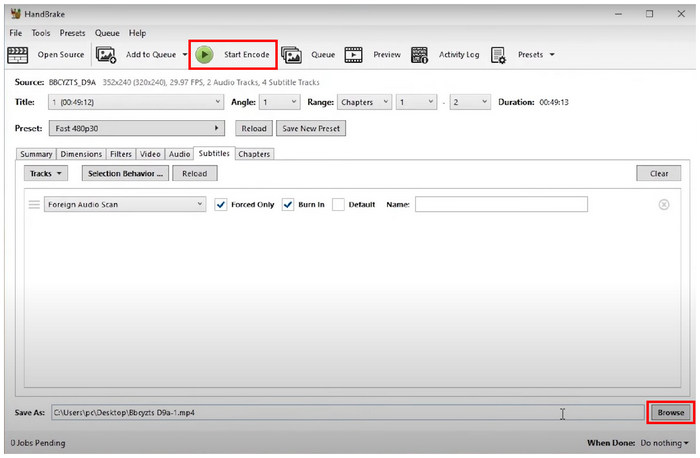
Task: Click the HandBrake app logo icon
Action: click(16, 14)
